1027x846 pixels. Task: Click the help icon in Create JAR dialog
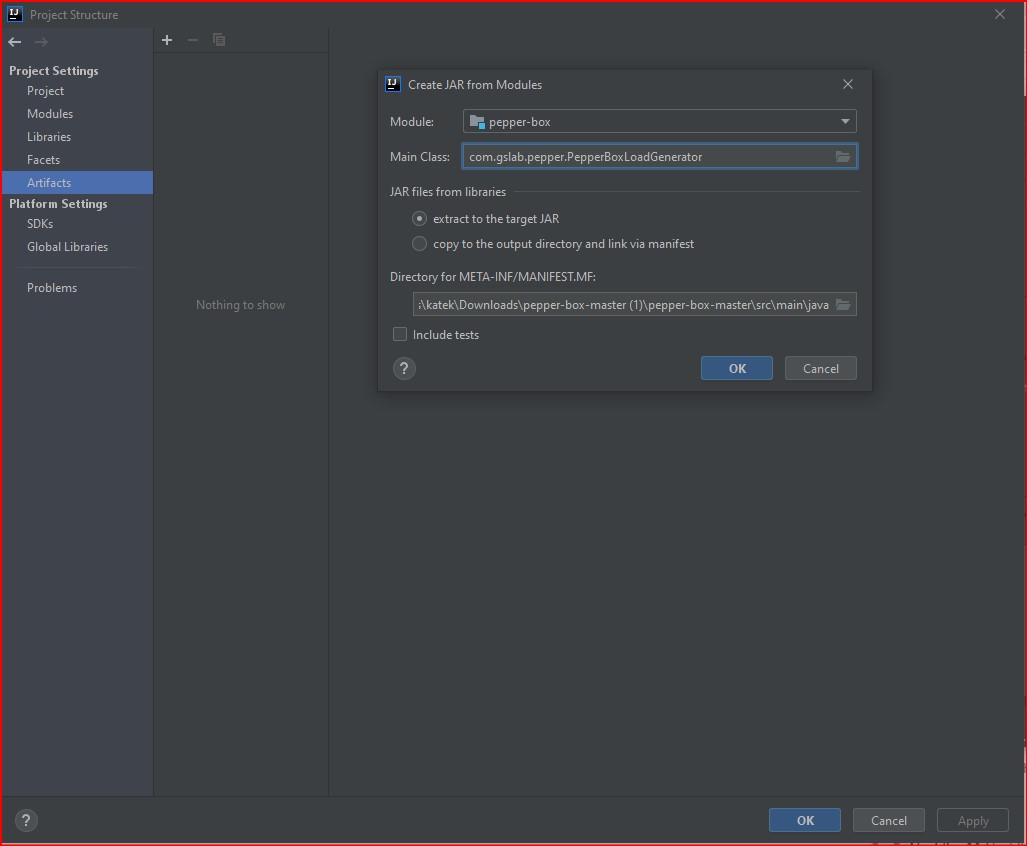point(403,368)
